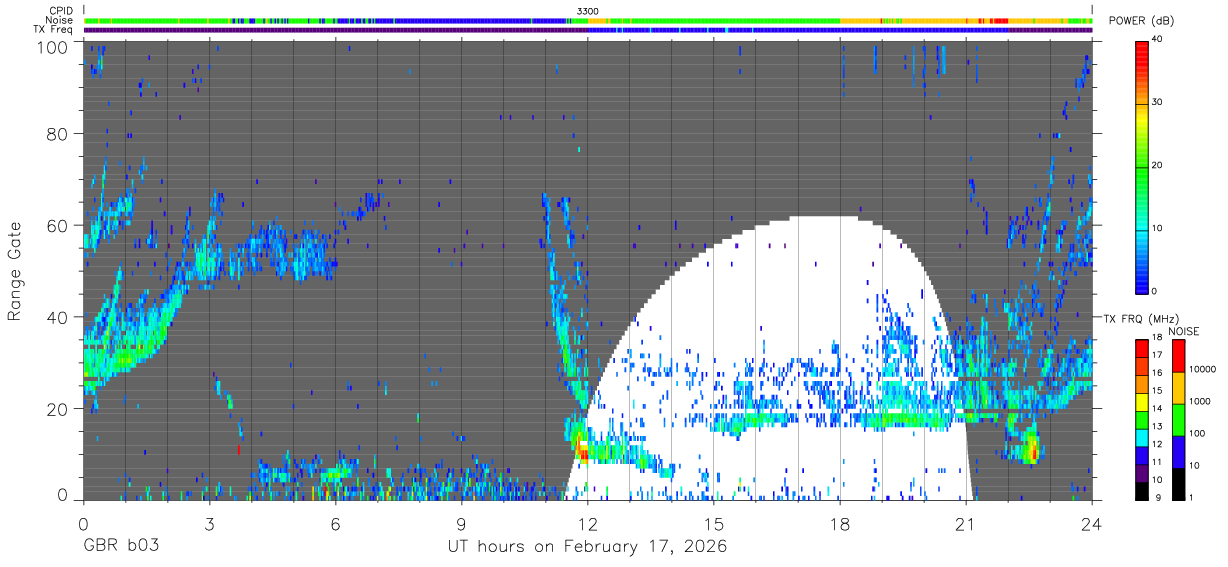Click the 9 MHz TX frequency value
The height and width of the screenshot is (567, 1228).
(x=1159, y=497)
